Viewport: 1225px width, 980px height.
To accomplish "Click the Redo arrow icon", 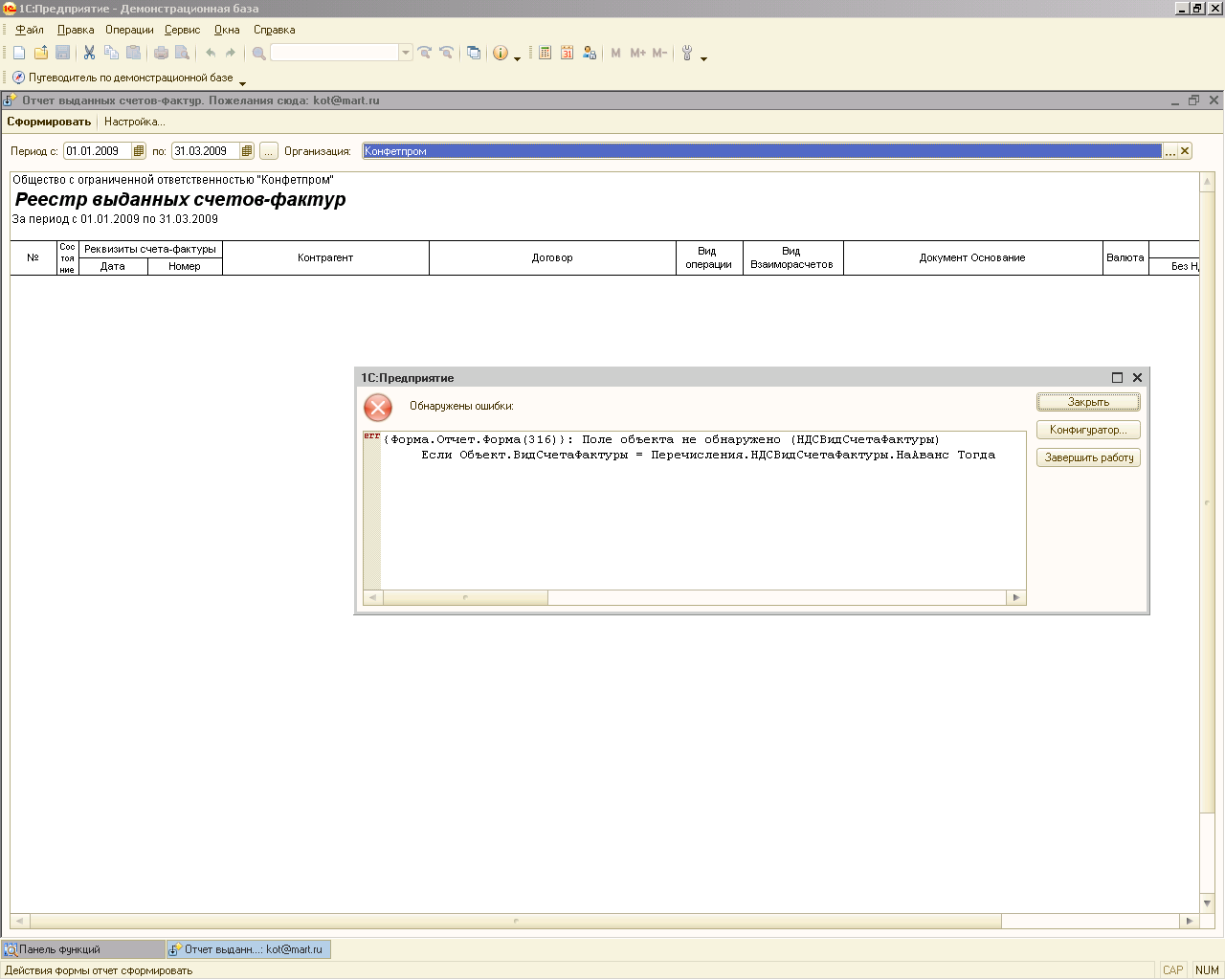I will pos(230,53).
